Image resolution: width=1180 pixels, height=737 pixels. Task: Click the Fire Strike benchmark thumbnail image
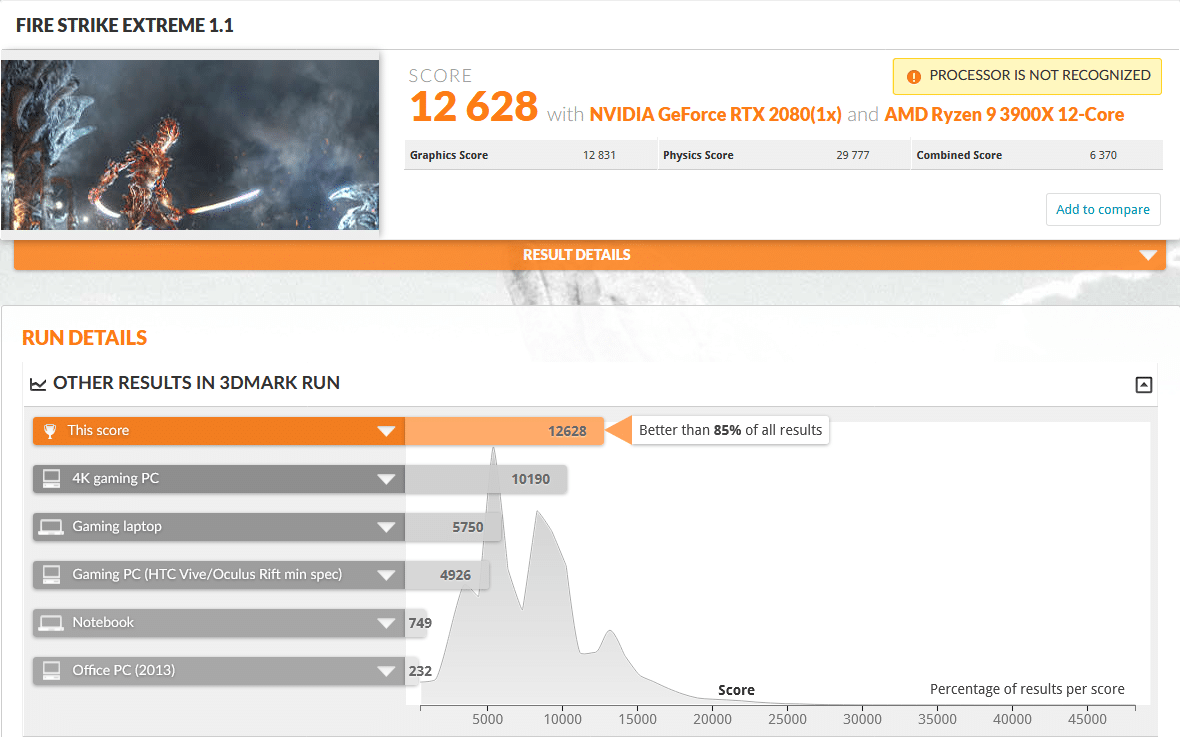pos(190,145)
